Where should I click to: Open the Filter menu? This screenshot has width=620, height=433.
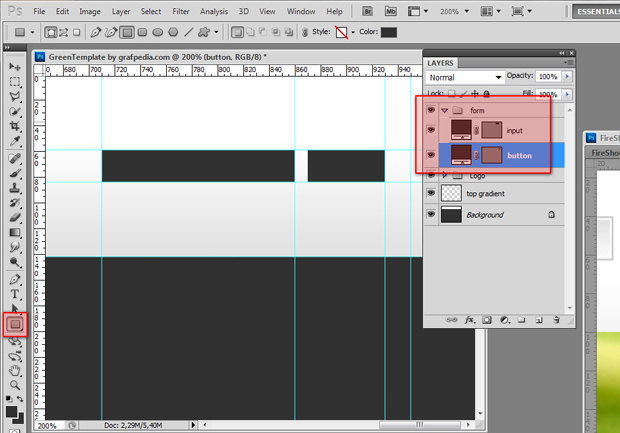(x=181, y=11)
